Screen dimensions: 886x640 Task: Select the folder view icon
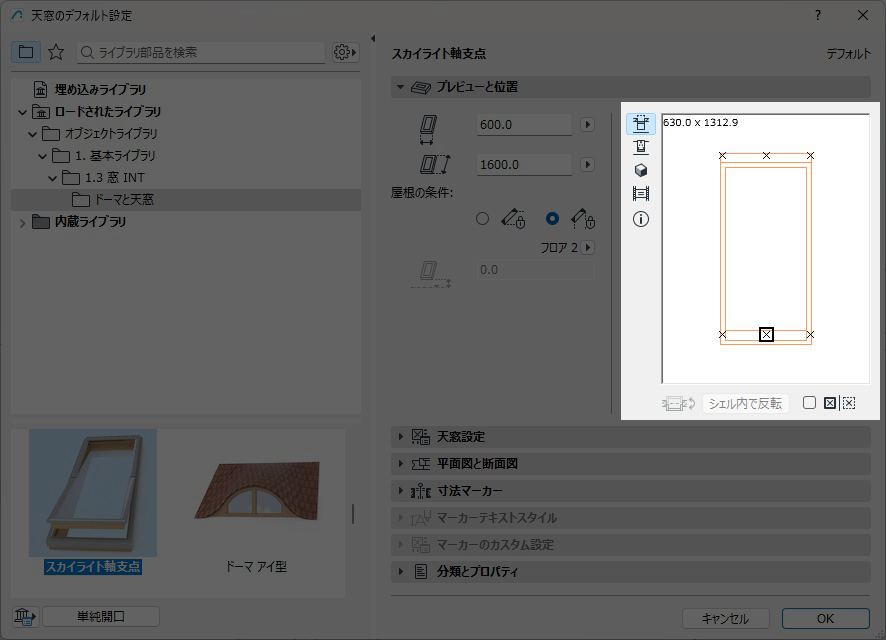click(x=26, y=52)
